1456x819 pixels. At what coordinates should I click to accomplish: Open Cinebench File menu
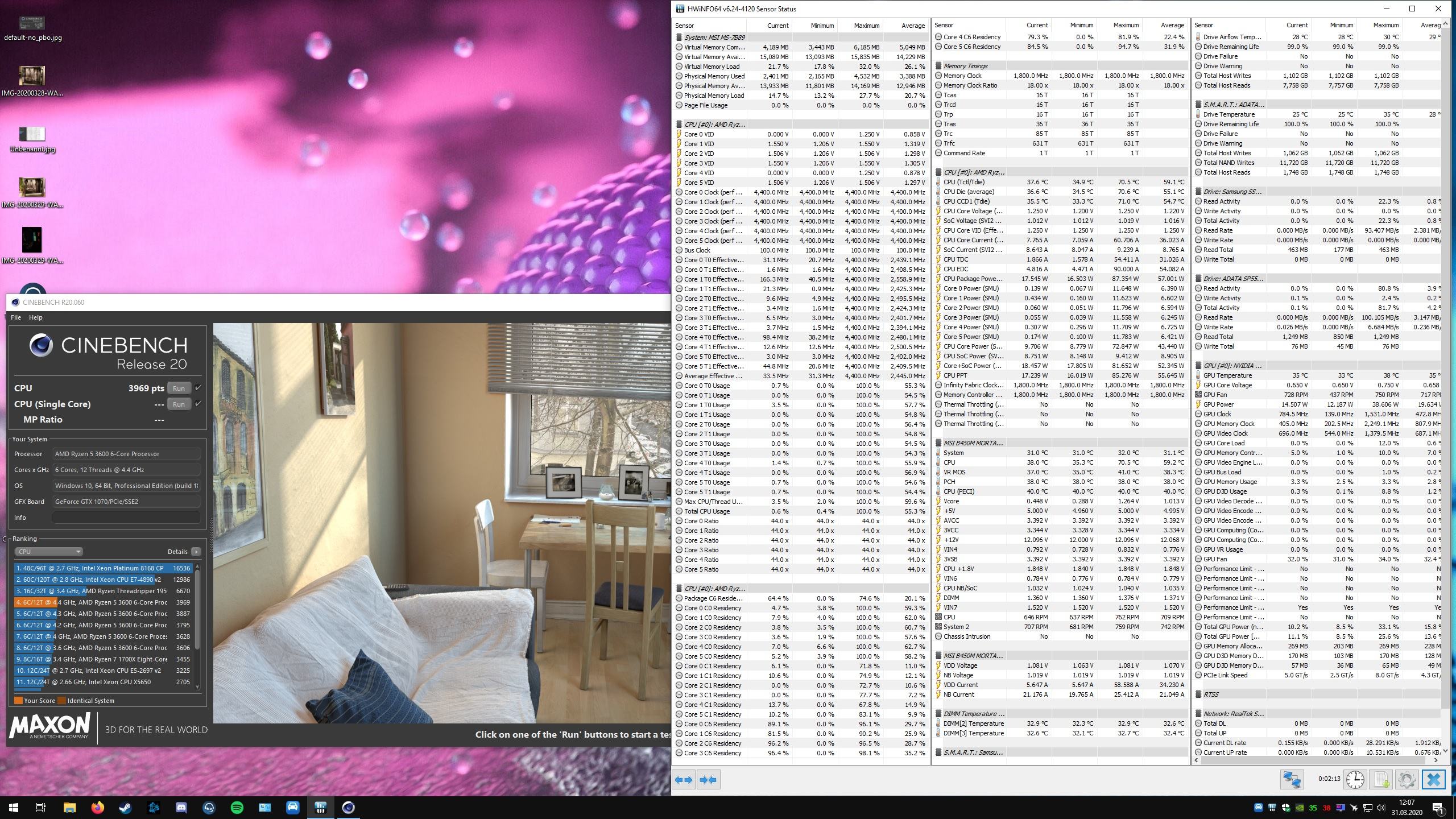tap(16, 317)
